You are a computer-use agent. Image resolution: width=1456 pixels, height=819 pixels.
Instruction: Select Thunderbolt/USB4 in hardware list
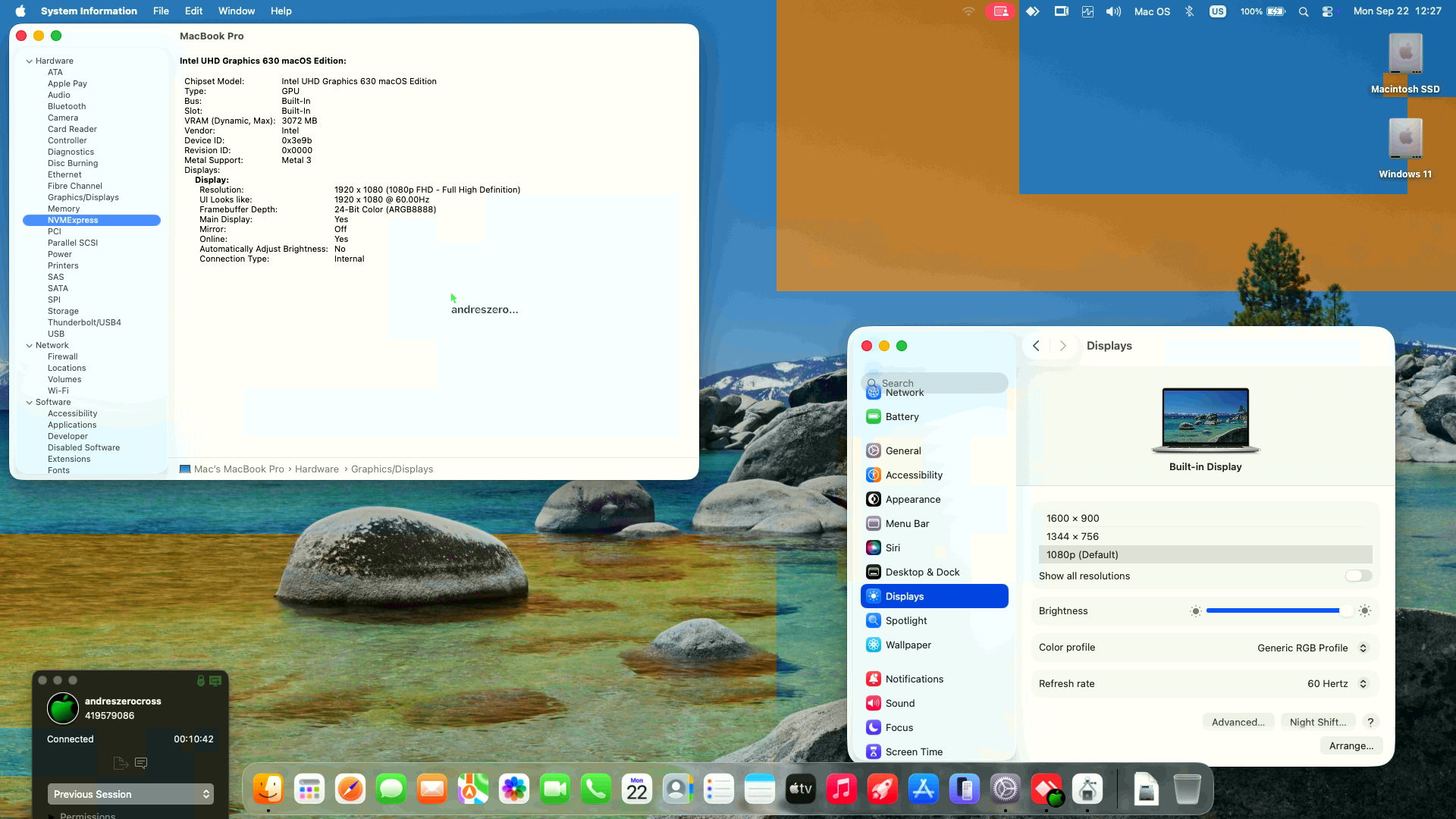click(x=84, y=323)
